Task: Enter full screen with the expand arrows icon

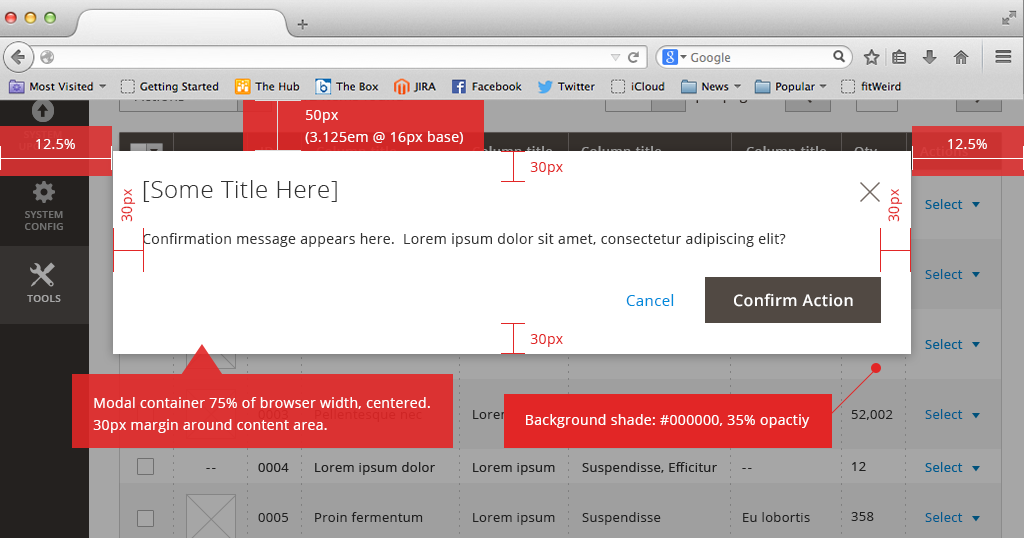Action: pos(1009,18)
